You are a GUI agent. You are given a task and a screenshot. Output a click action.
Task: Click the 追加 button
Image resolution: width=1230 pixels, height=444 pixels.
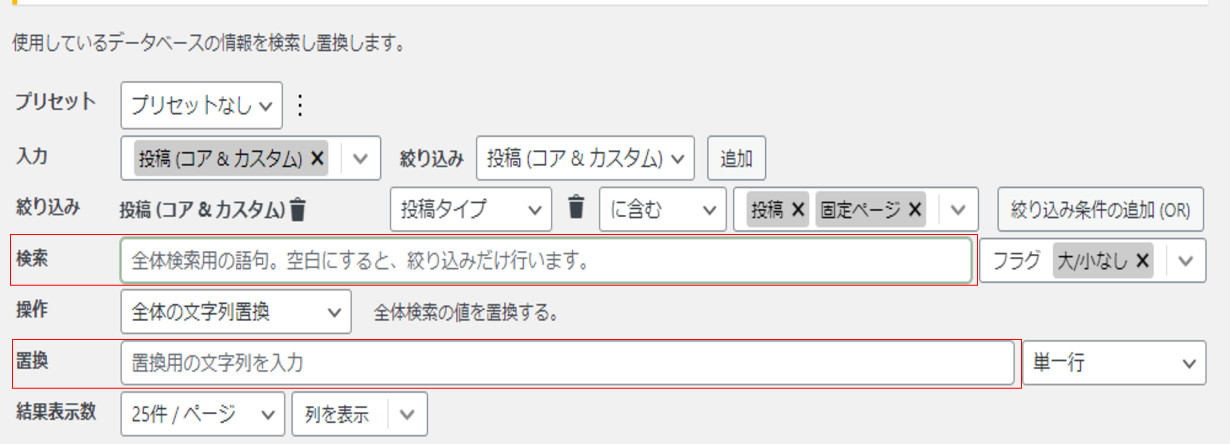(737, 157)
